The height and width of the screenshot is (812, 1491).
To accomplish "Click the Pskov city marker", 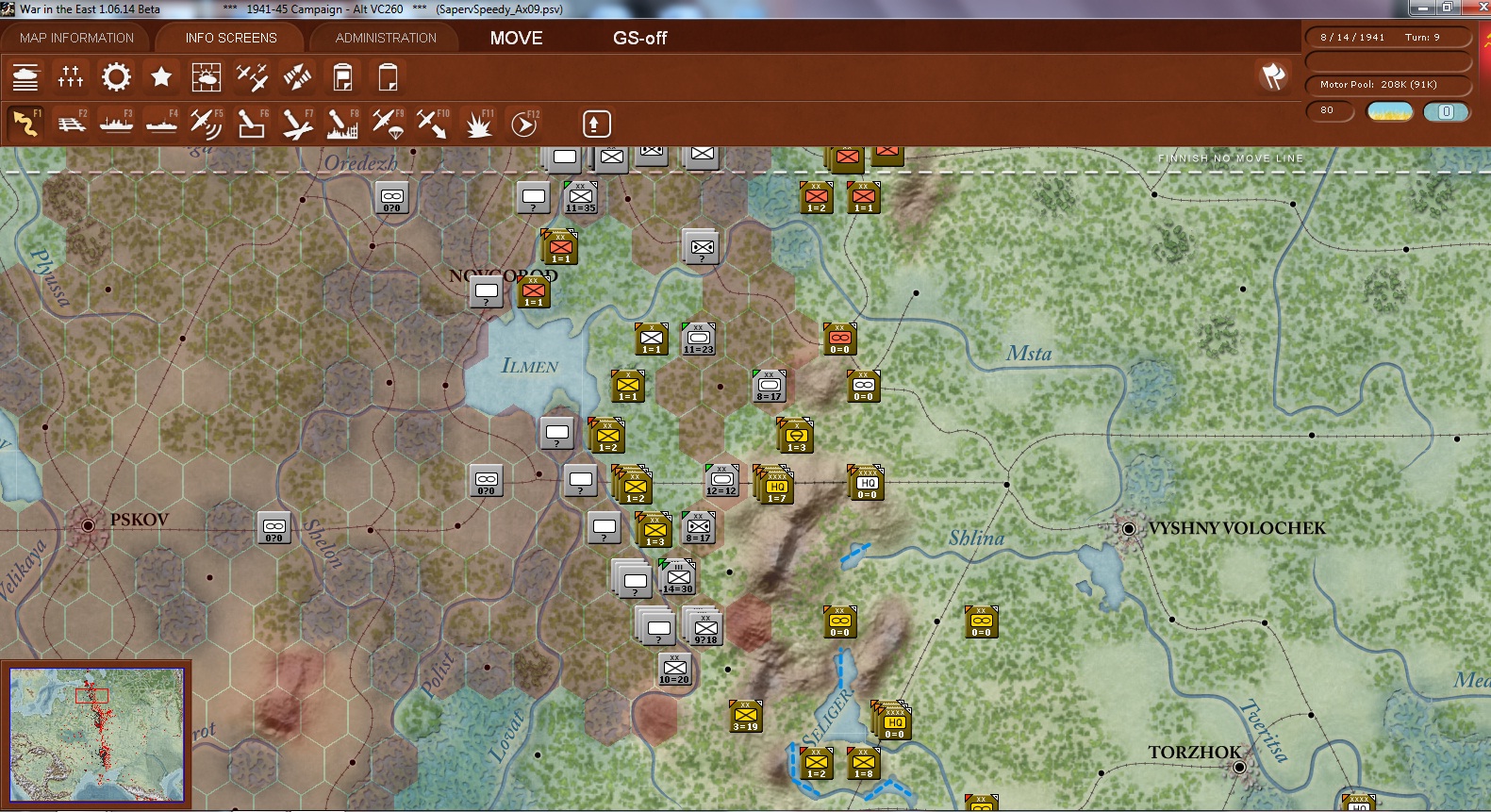I will (88, 524).
